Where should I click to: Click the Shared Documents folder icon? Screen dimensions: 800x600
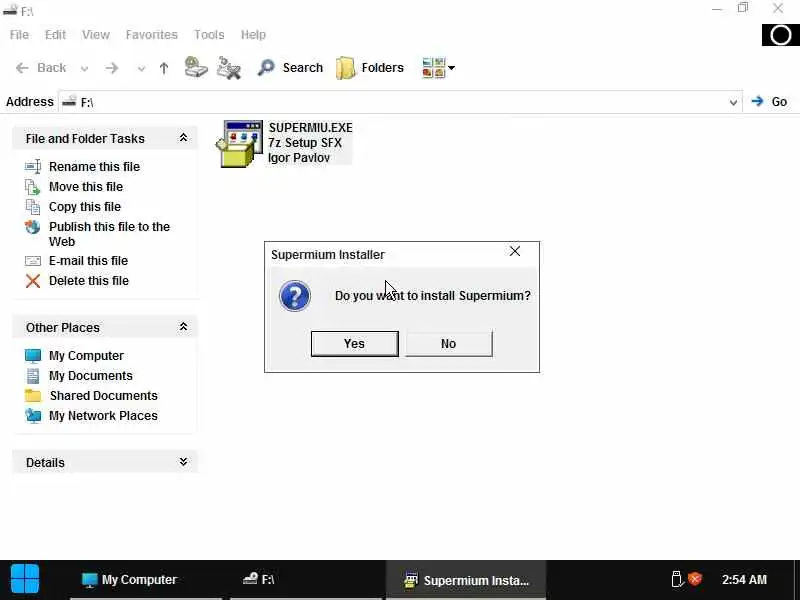(33, 395)
